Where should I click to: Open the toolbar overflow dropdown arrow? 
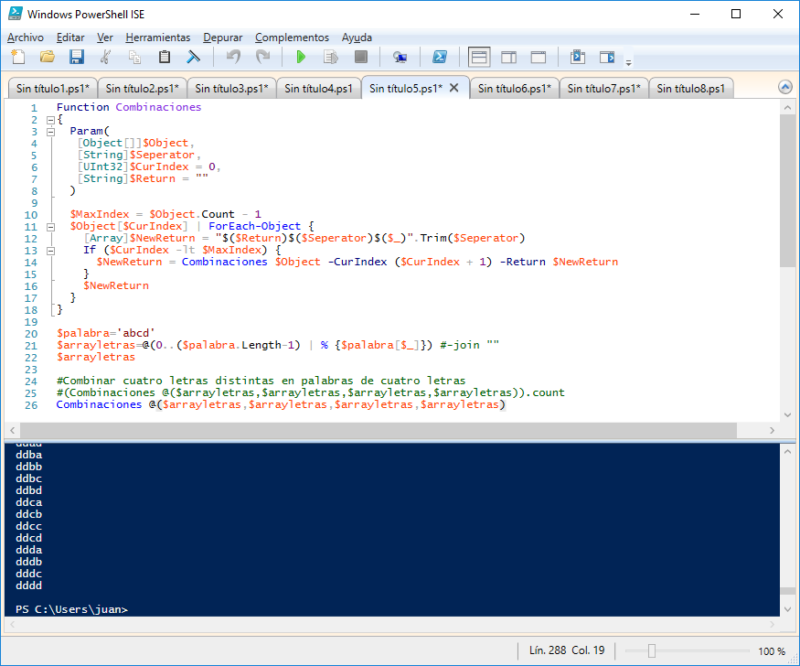pos(628,62)
